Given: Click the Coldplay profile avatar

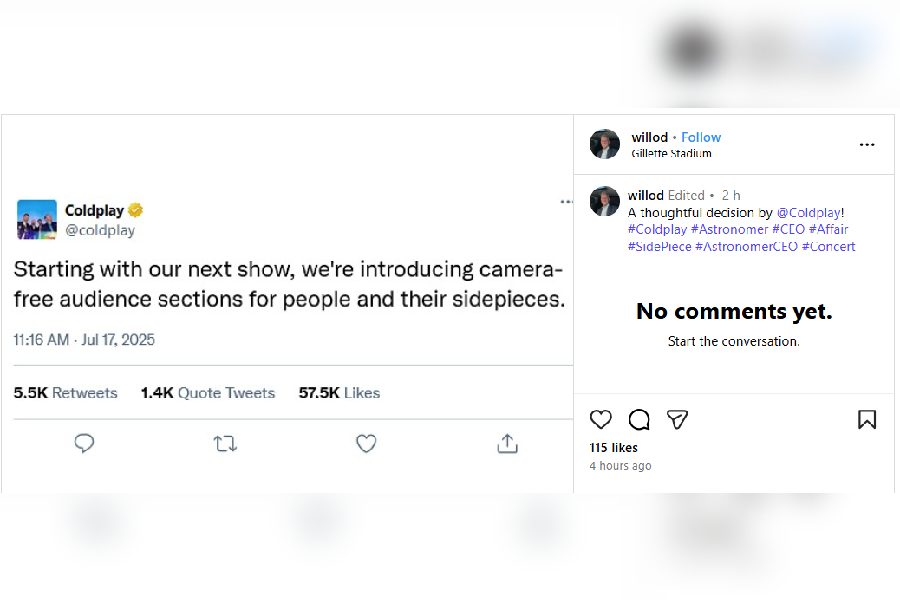Looking at the screenshot, I should pos(37,219).
